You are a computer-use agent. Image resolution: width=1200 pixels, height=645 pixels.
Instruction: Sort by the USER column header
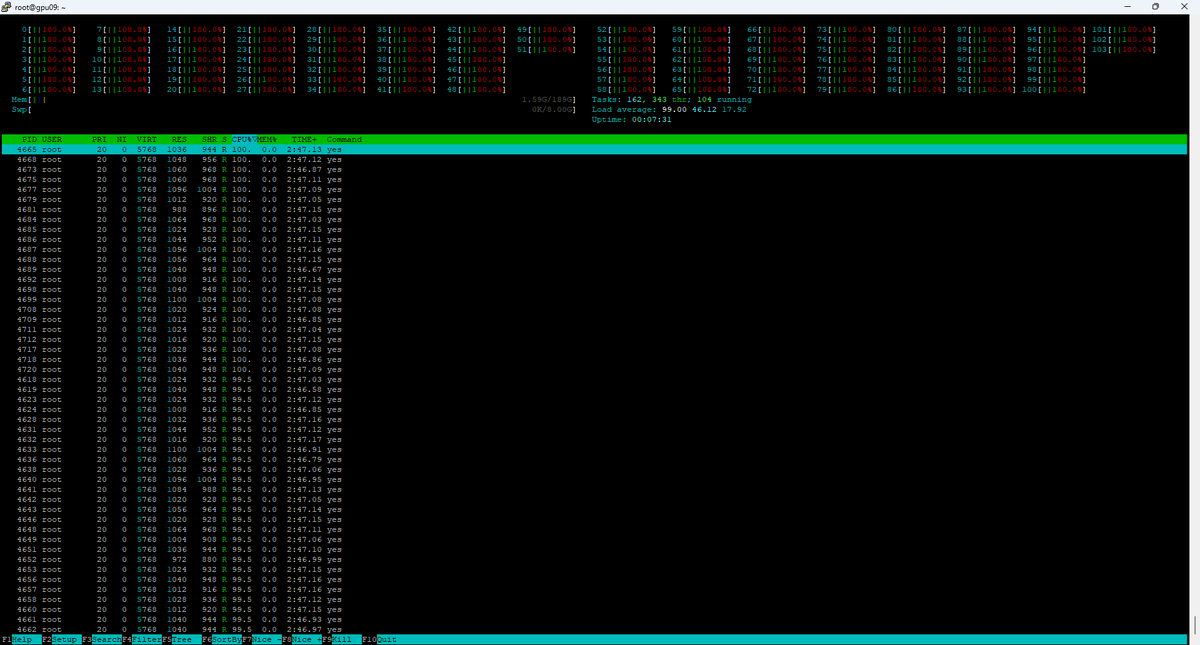coord(52,139)
